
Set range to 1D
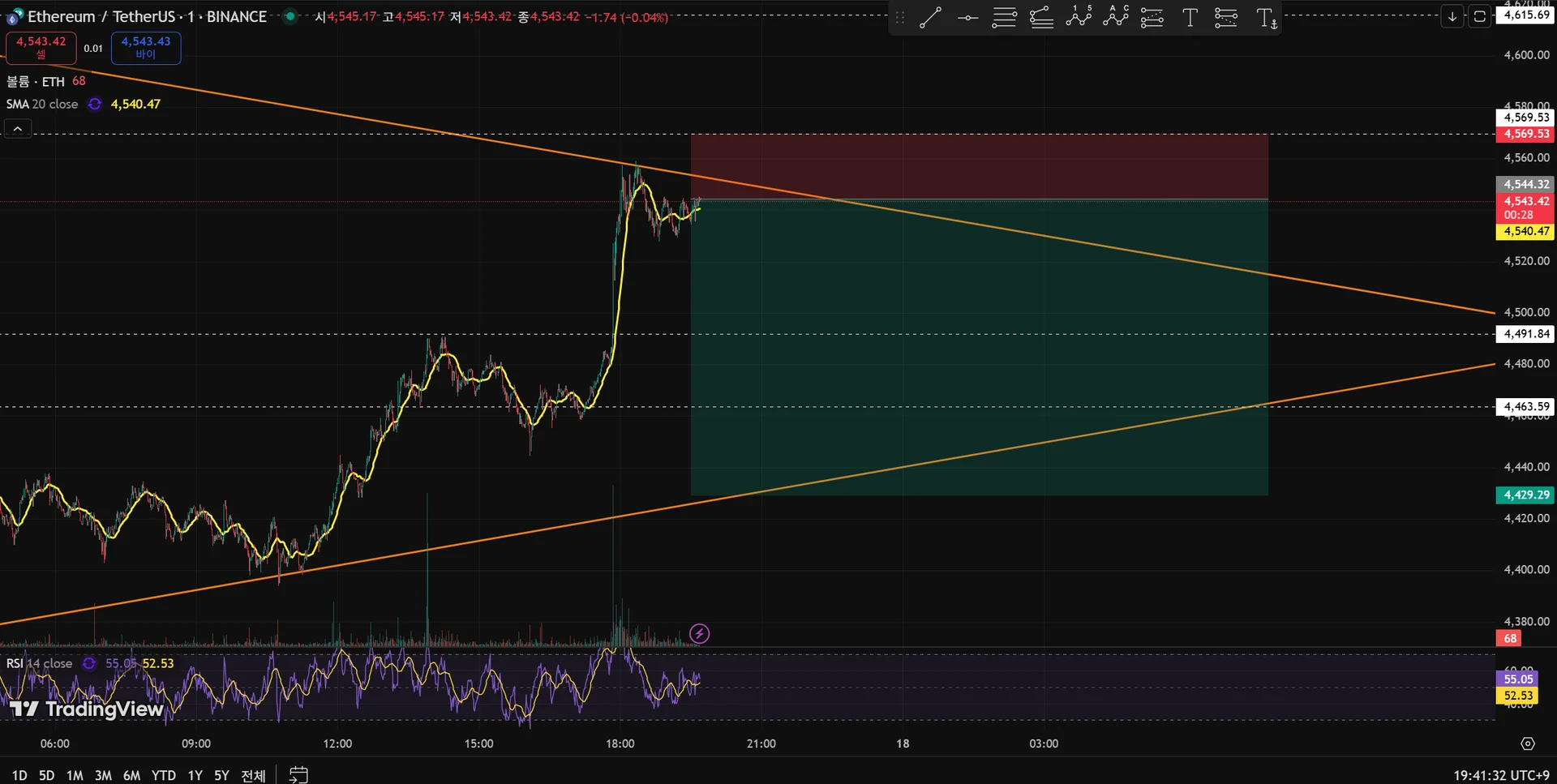pos(19,775)
